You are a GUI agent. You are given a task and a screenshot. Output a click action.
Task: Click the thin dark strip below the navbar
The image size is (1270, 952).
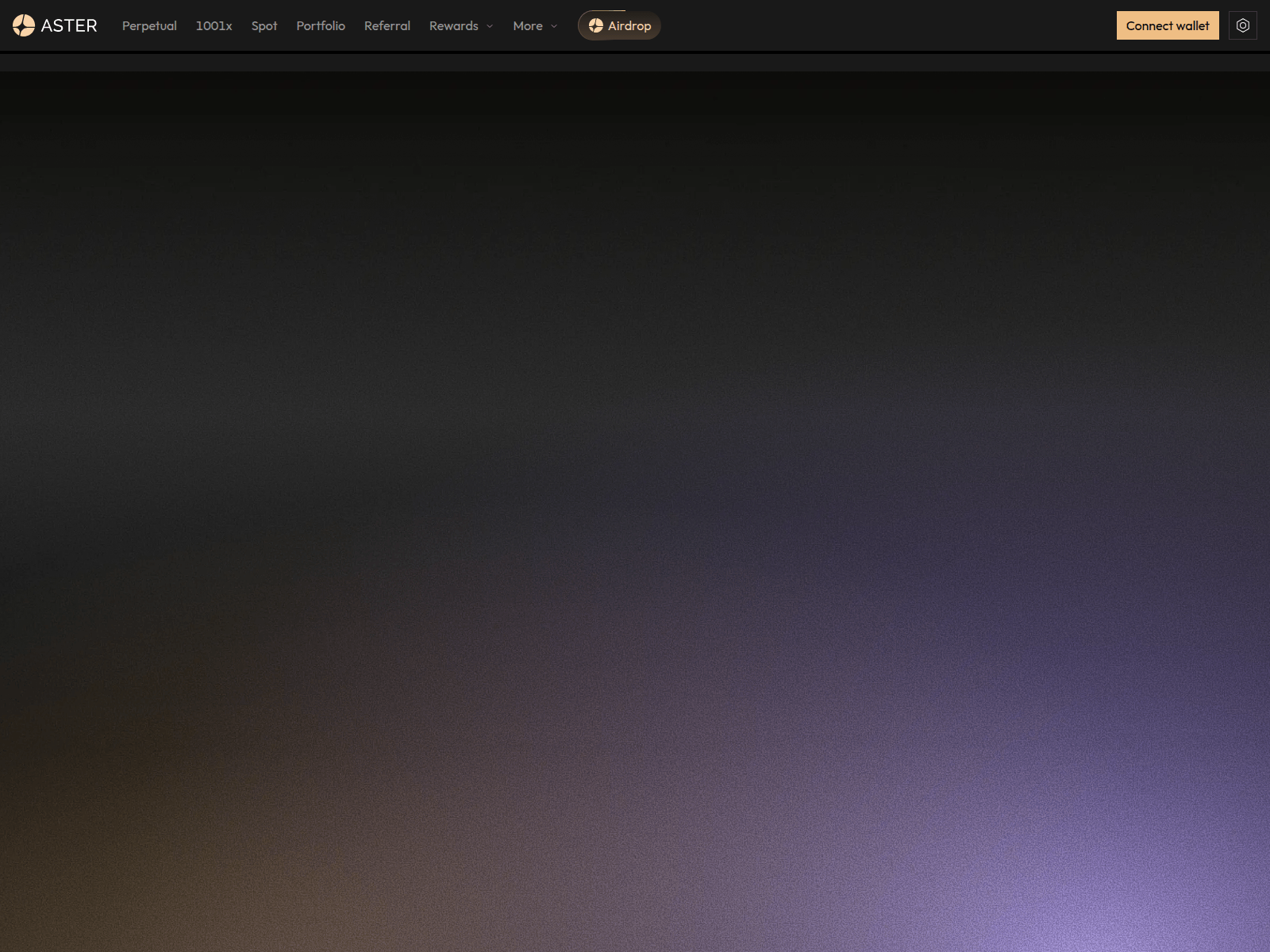pos(635,63)
